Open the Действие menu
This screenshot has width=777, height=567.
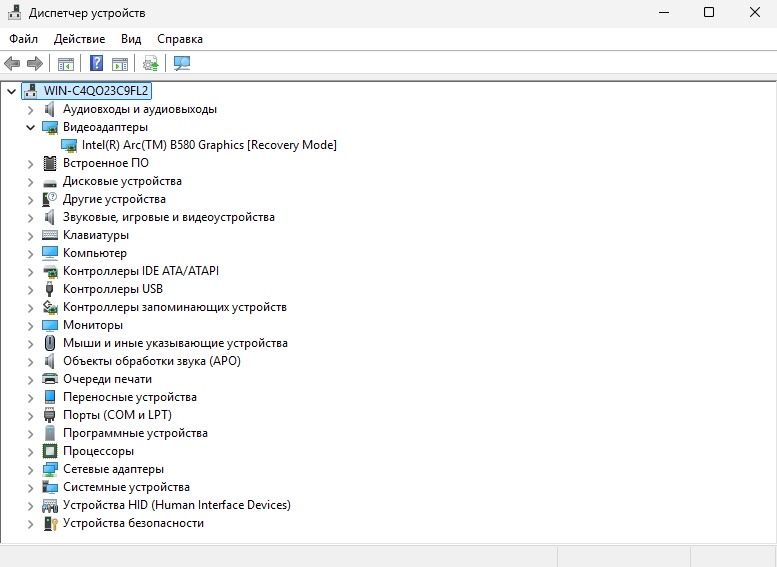79,39
